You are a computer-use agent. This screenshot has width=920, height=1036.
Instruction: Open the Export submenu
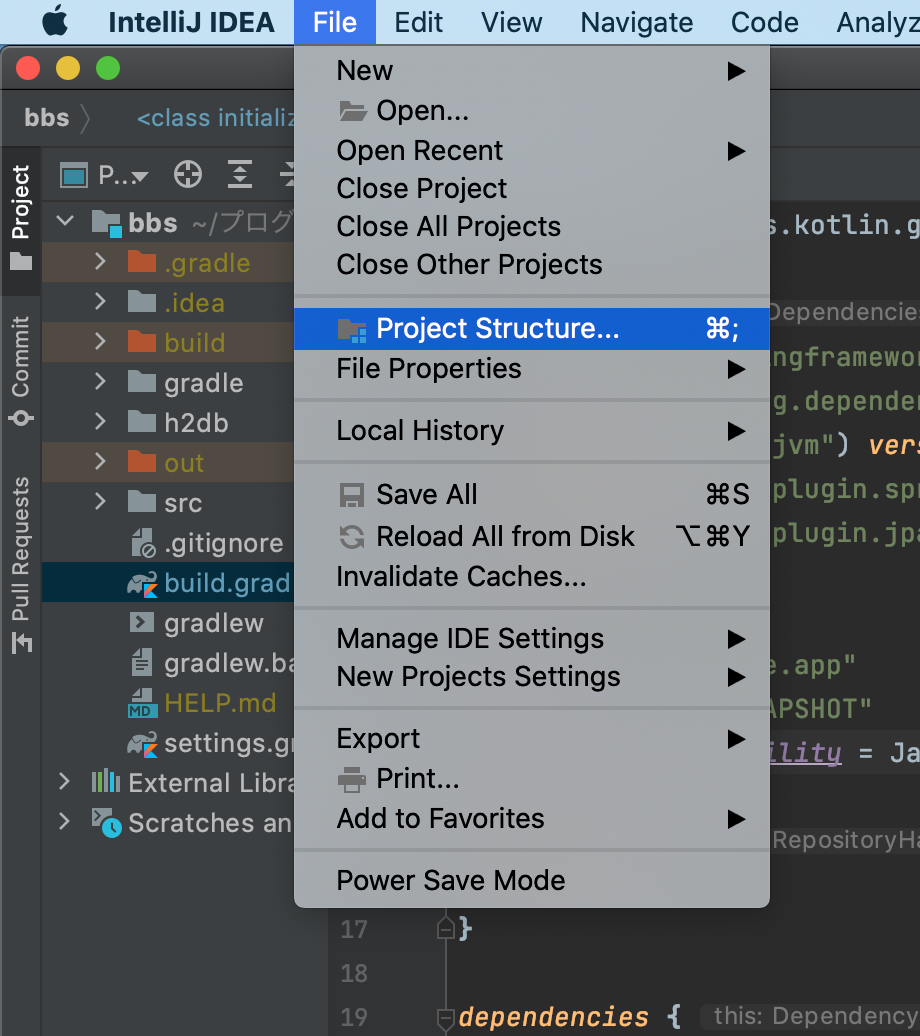tap(532, 739)
